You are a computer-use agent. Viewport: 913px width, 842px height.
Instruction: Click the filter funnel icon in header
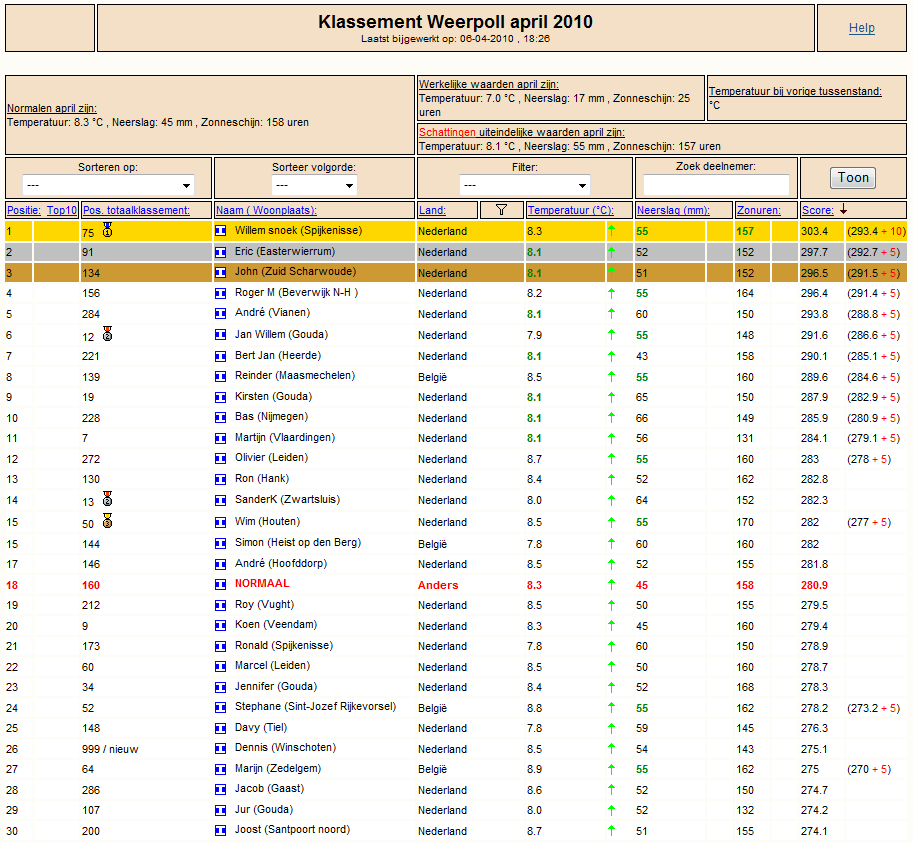pos(501,210)
